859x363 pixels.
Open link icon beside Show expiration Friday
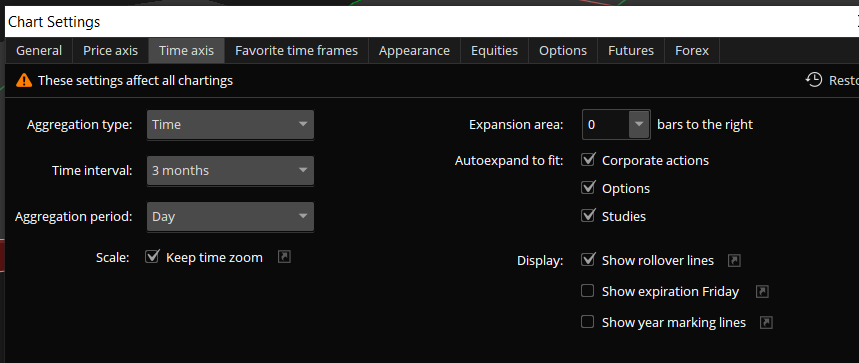click(x=762, y=292)
